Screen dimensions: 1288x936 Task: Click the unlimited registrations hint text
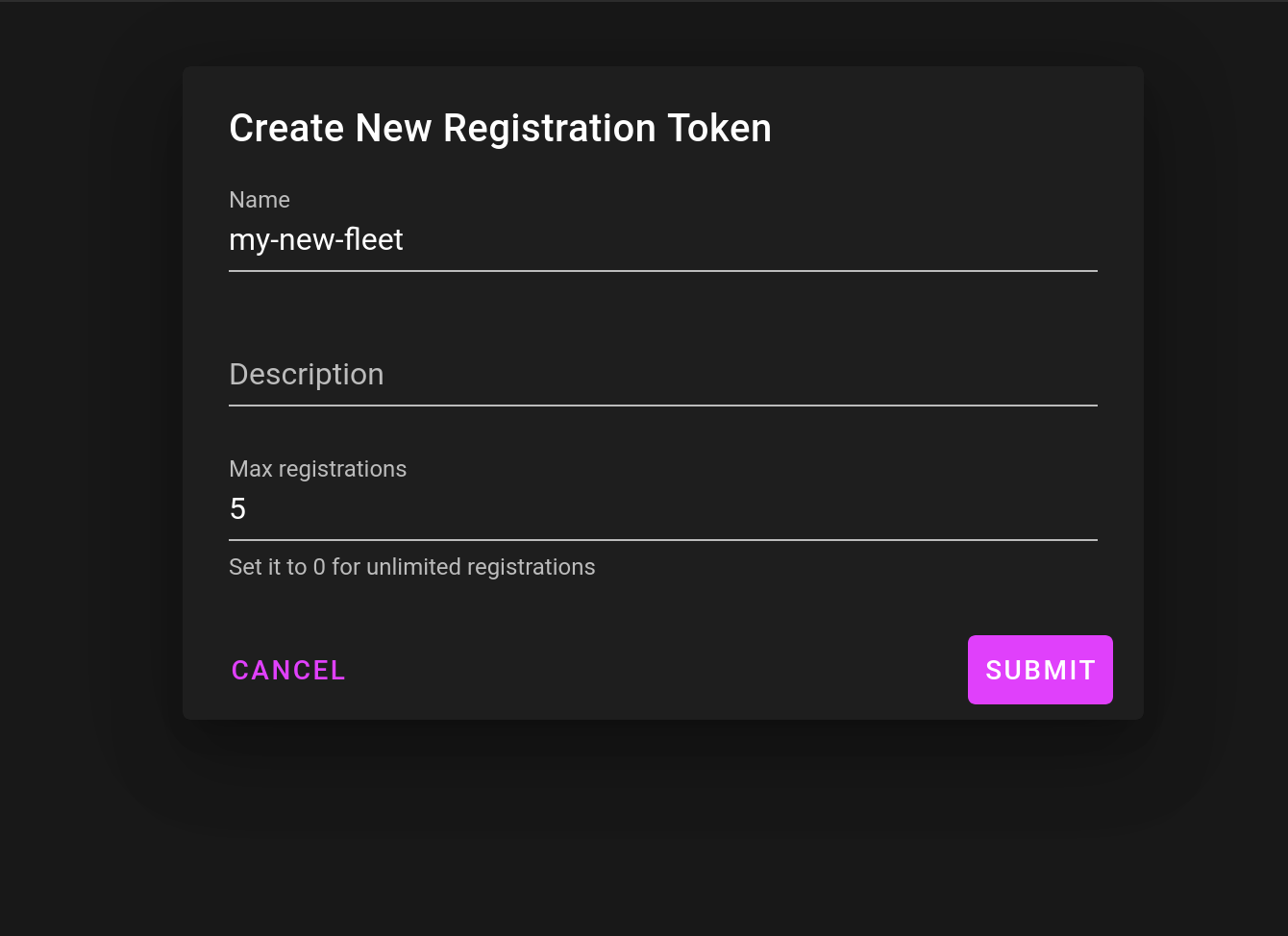(411, 567)
